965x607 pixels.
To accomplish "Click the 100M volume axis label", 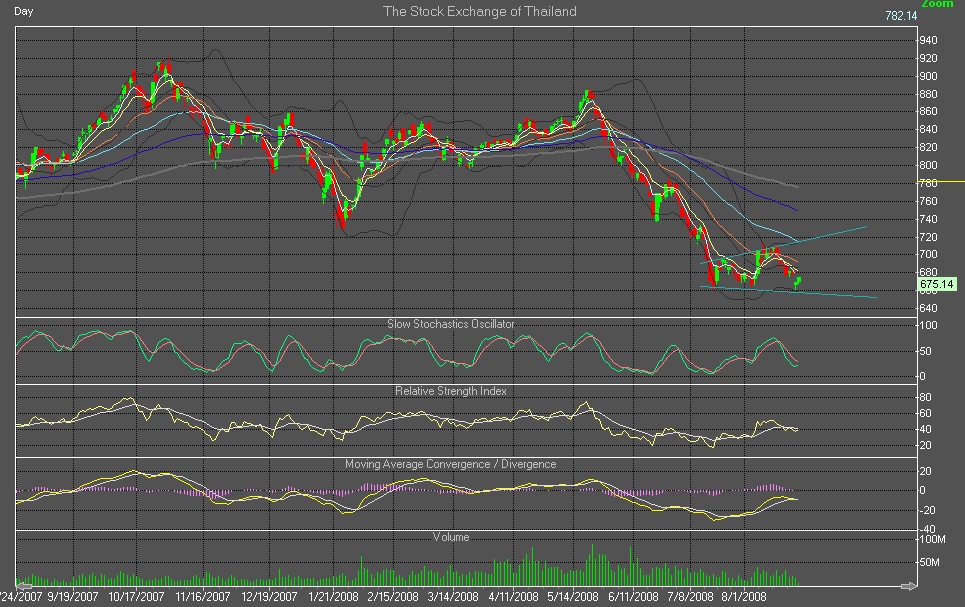I will 932,540.
